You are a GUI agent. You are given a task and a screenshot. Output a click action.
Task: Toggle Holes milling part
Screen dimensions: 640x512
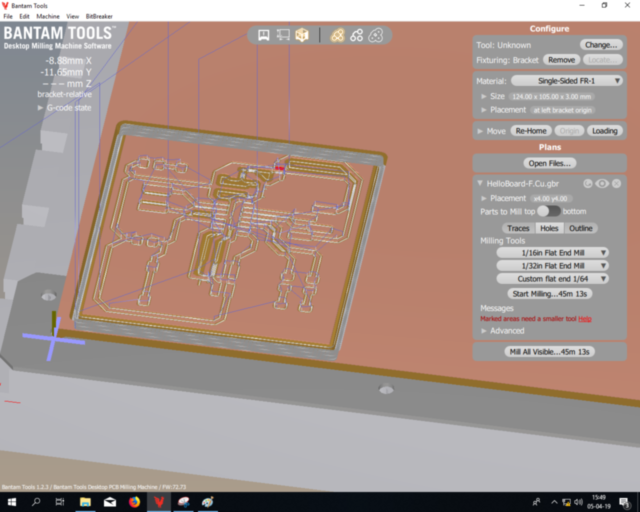pyautogui.click(x=549, y=228)
